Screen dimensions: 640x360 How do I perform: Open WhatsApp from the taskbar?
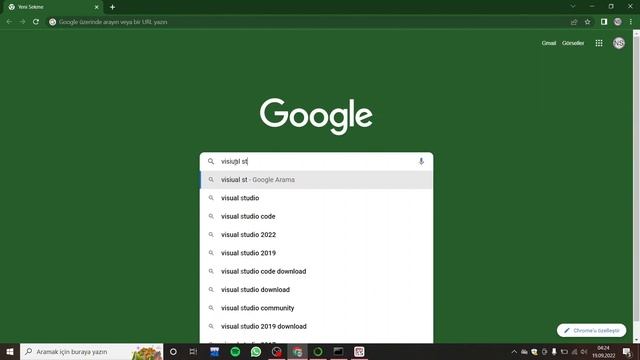[256, 351]
